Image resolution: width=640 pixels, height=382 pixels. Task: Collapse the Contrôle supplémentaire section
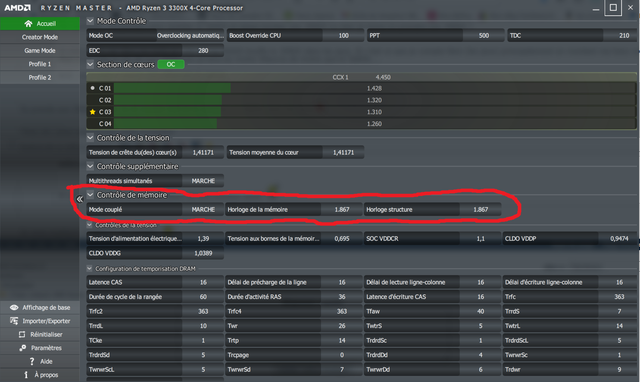pyautogui.click(x=90, y=166)
